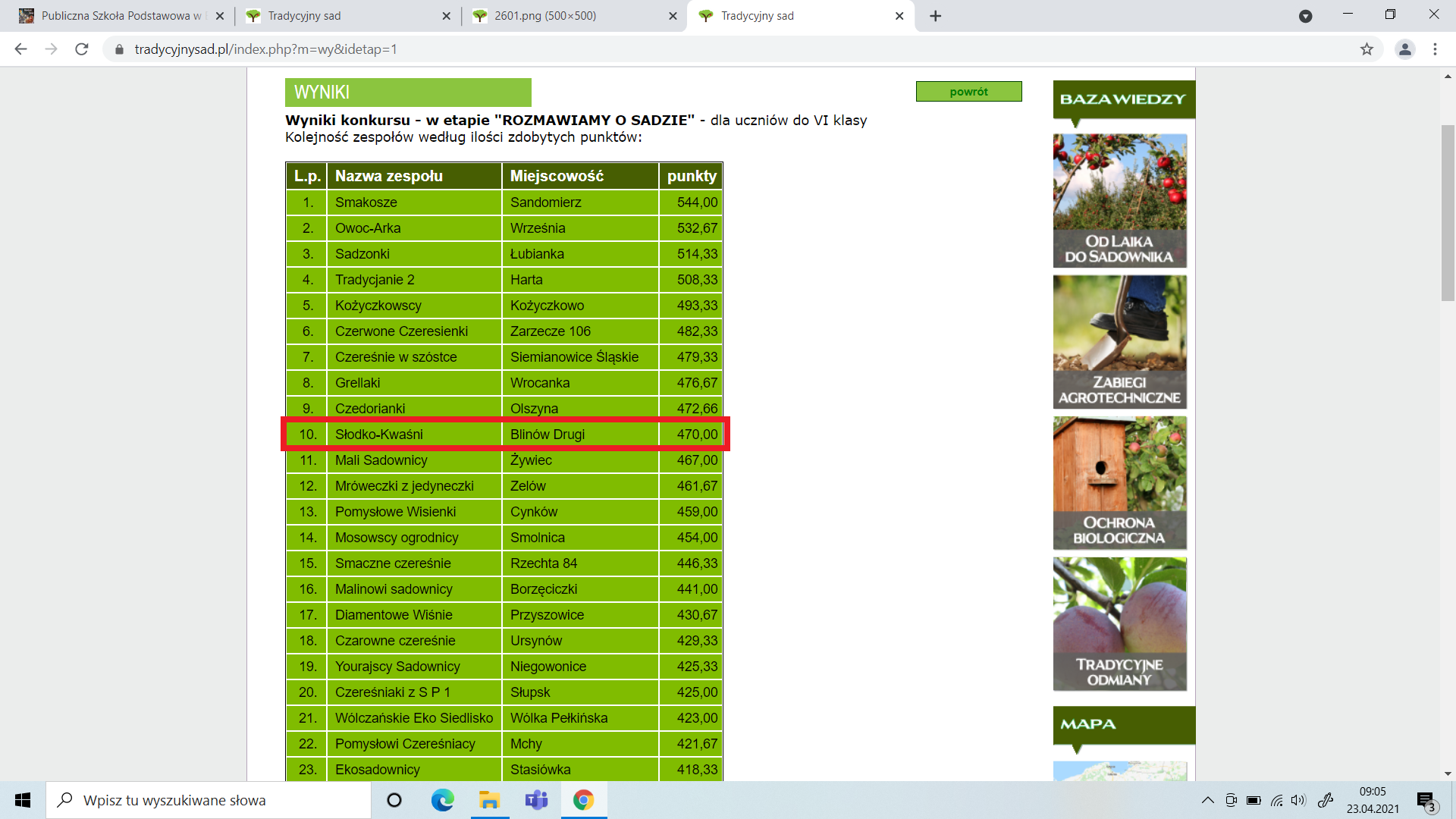The width and height of the screenshot is (1456, 819).
Task: Switch to 2601.png image tab
Action: [544, 16]
